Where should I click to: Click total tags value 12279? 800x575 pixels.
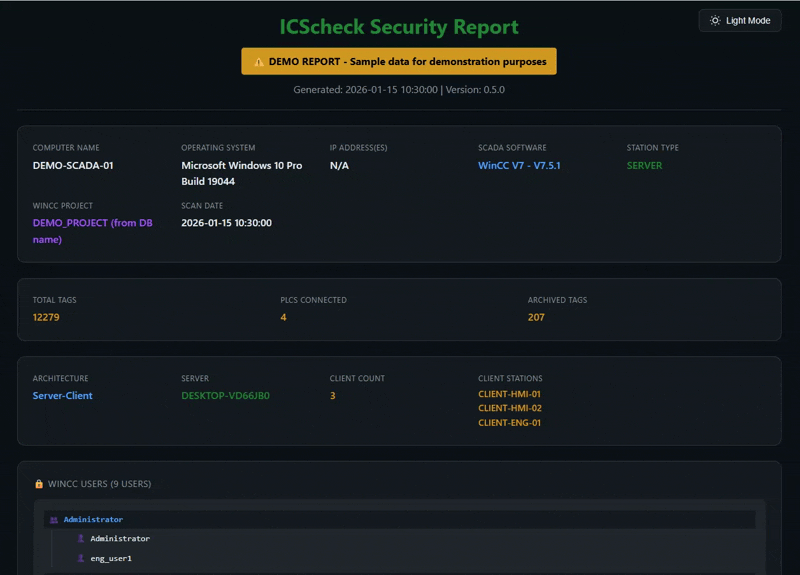tap(46, 317)
